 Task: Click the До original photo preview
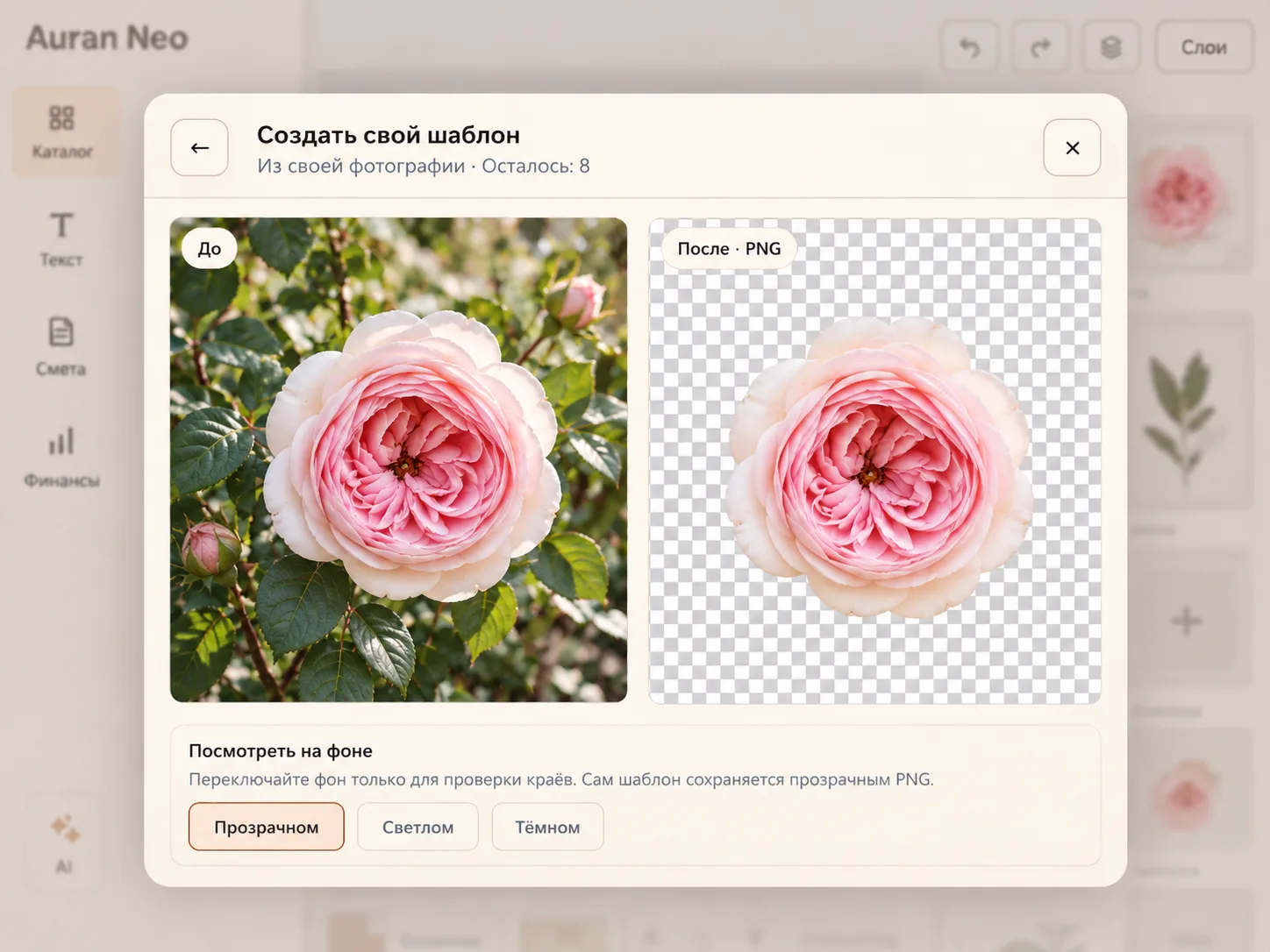[399, 460]
